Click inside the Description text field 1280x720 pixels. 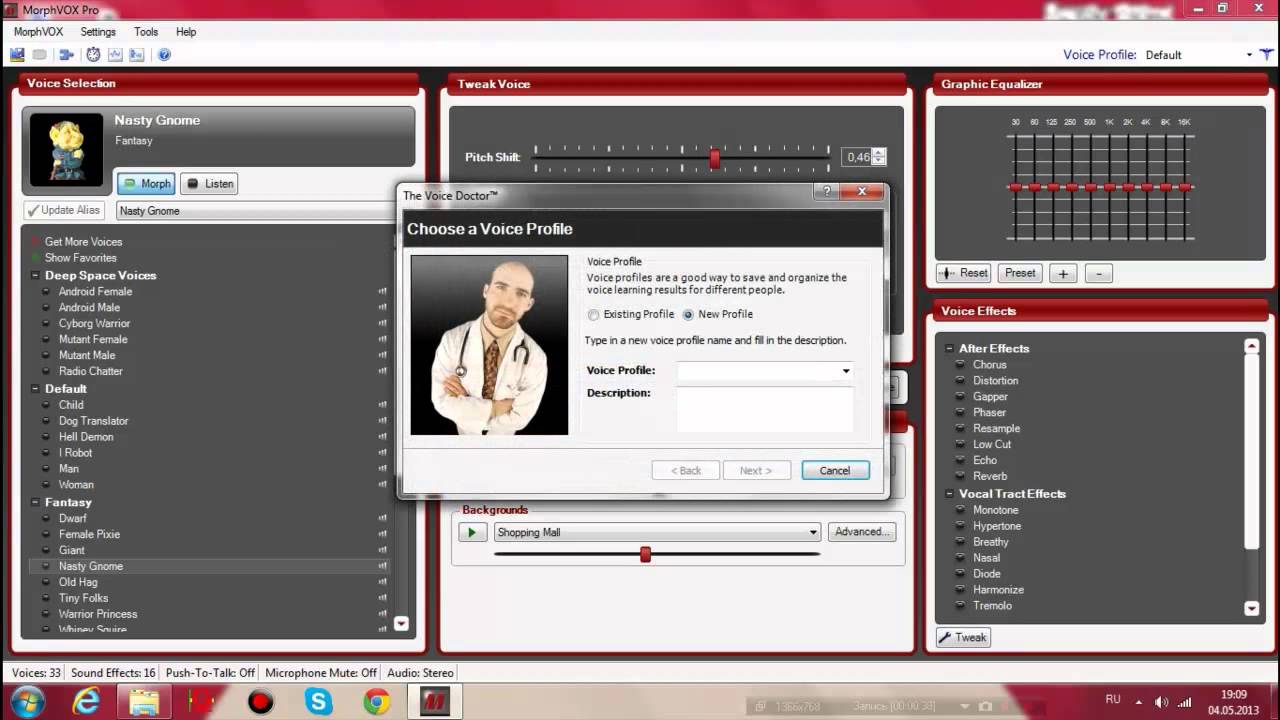764,409
